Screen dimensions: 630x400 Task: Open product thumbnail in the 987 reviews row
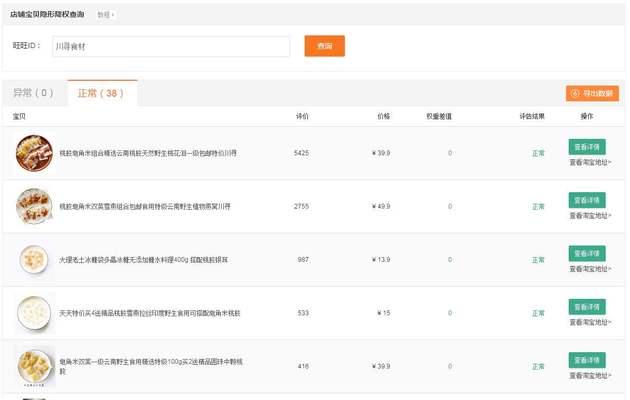35,259
